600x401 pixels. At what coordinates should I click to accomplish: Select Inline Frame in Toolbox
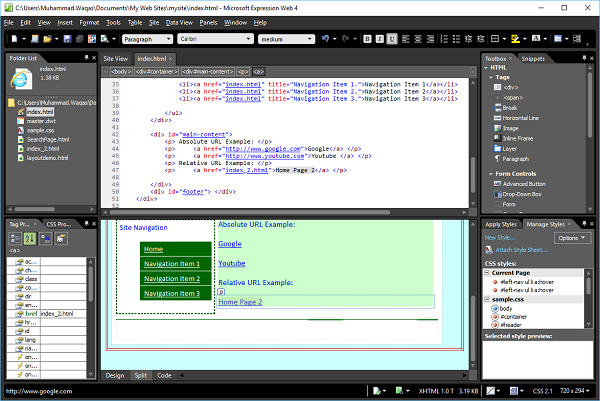(x=519, y=137)
